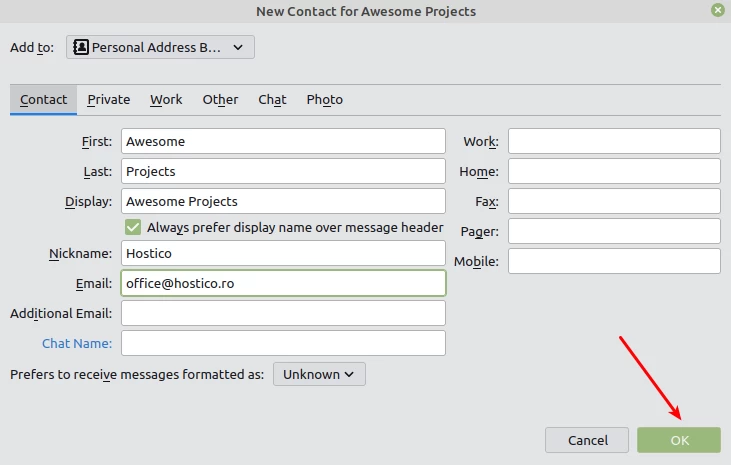Toggle Always prefer display name checkbox

point(133,227)
